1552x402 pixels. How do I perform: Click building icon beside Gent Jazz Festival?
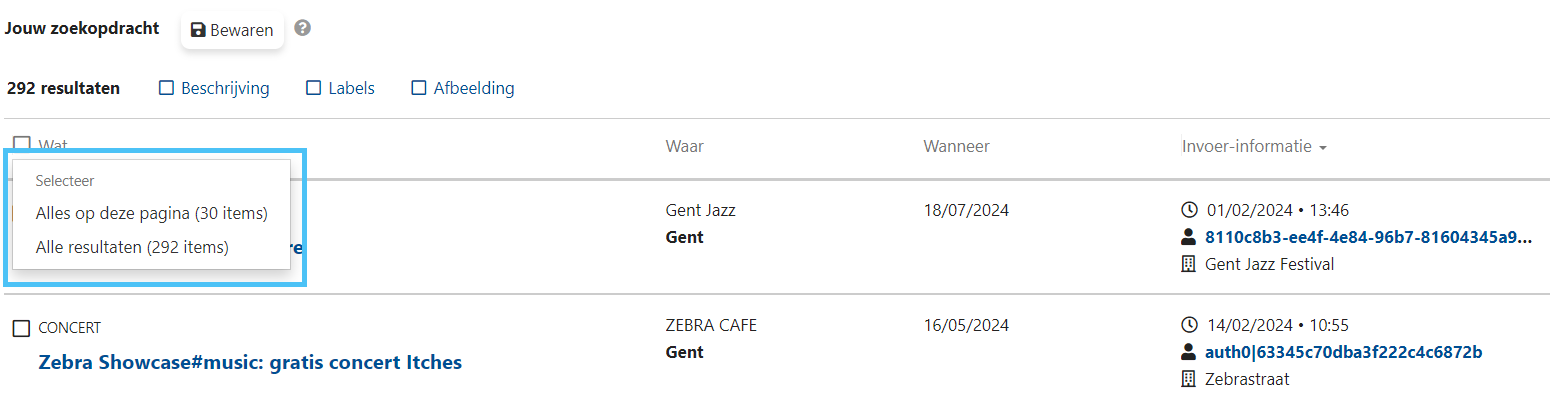(x=1189, y=264)
